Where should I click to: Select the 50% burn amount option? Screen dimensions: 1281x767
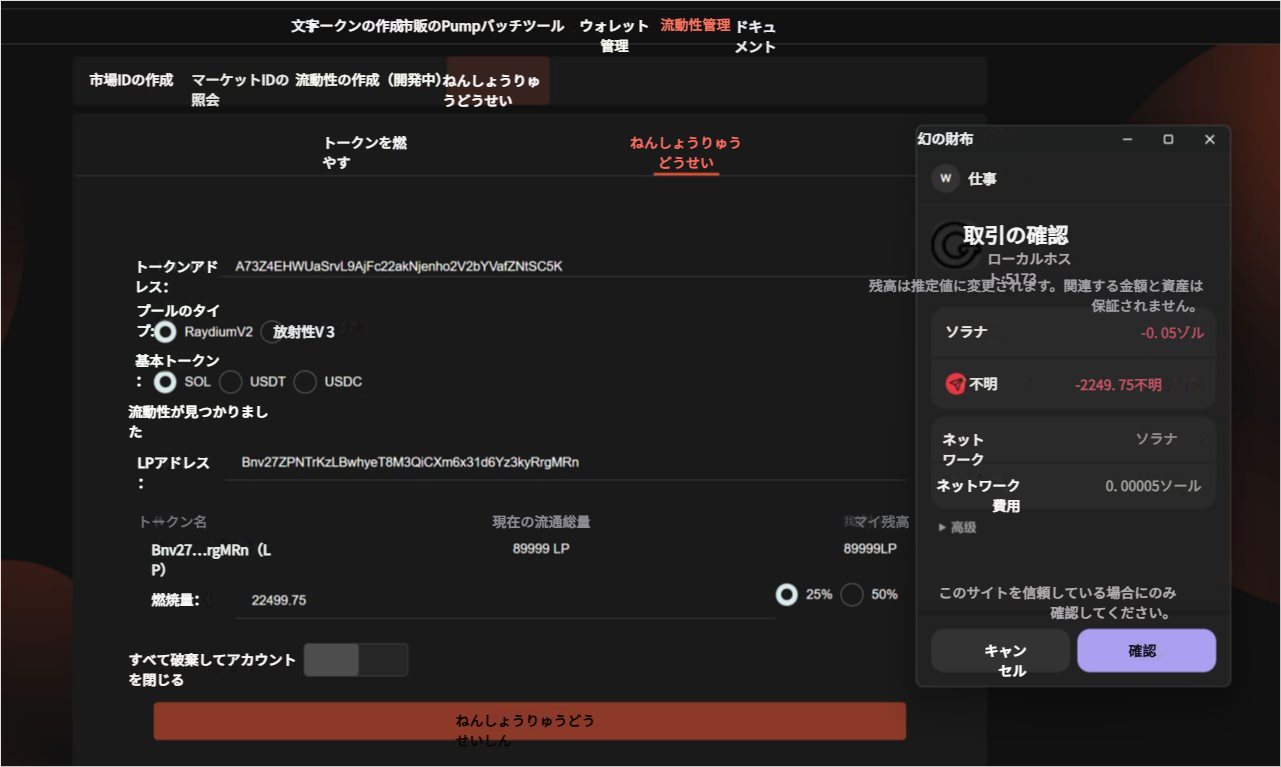pos(852,595)
